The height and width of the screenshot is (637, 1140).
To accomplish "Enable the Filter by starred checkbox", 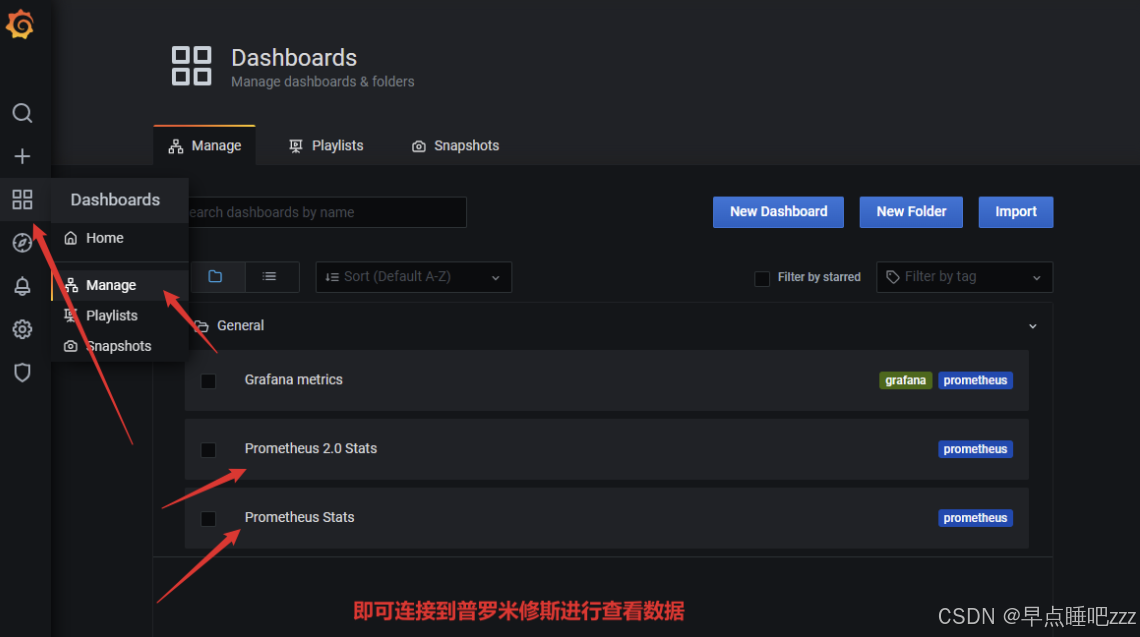I will tap(762, 278).
